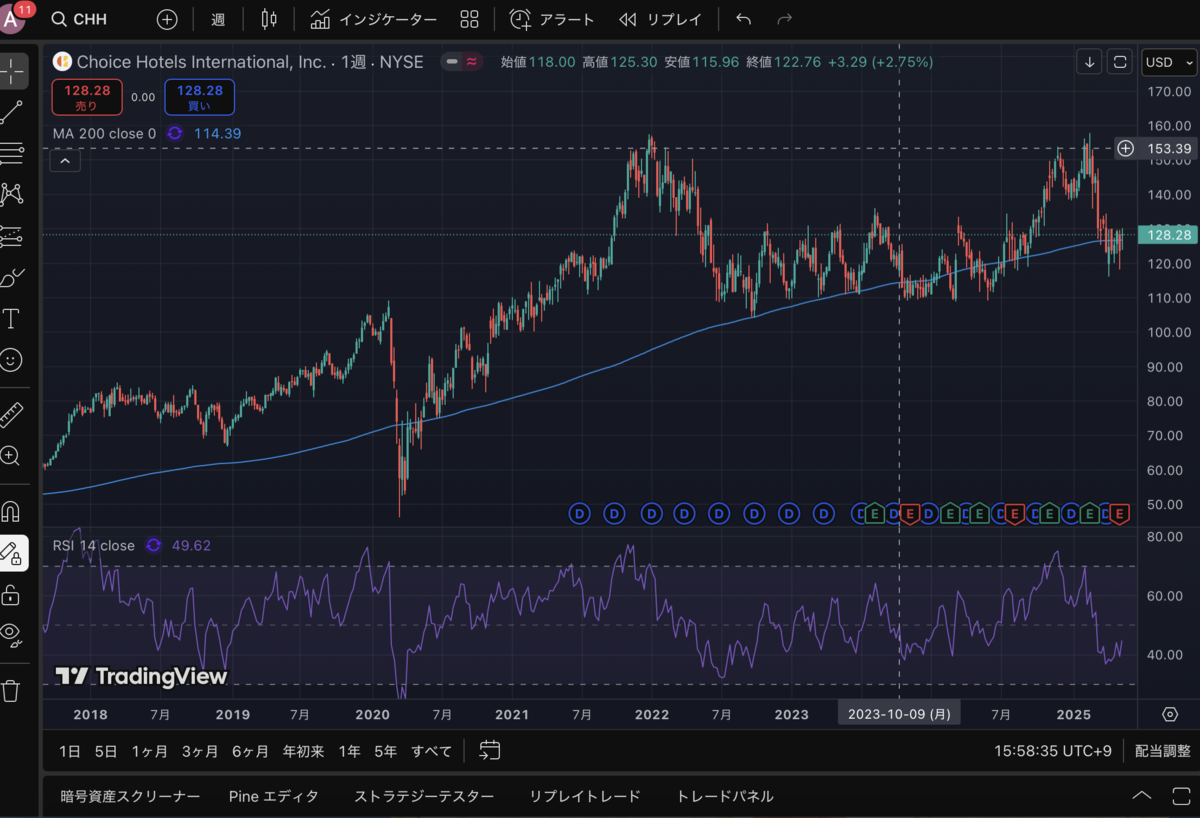This screenshot has width=1200, height=818.
Task: Open chart settings gear on time axis
Action: (1170, 714)
